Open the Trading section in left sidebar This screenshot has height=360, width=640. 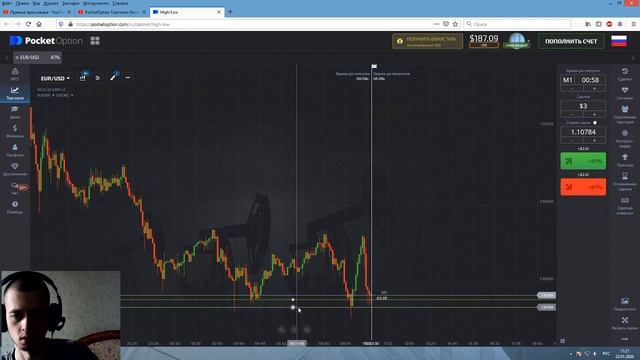(15, 93)
